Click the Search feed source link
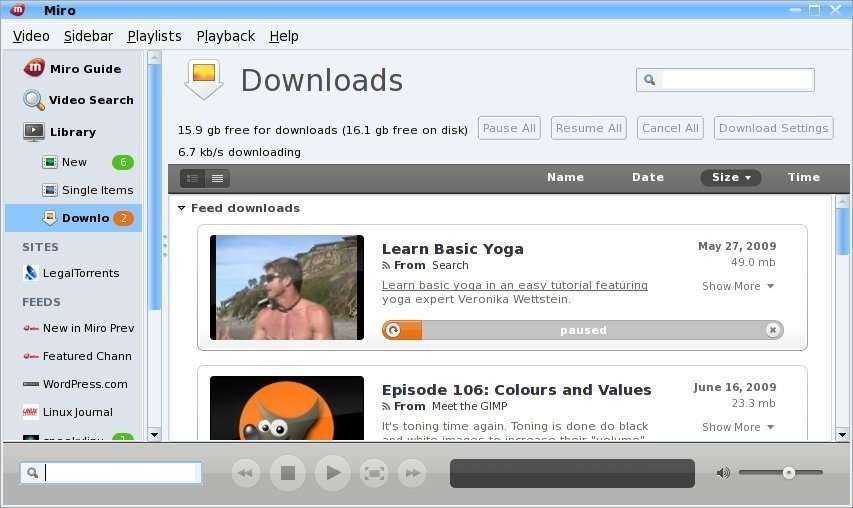Screen dimensions: 853x508 pyautogui.click(x=450, y=265)
